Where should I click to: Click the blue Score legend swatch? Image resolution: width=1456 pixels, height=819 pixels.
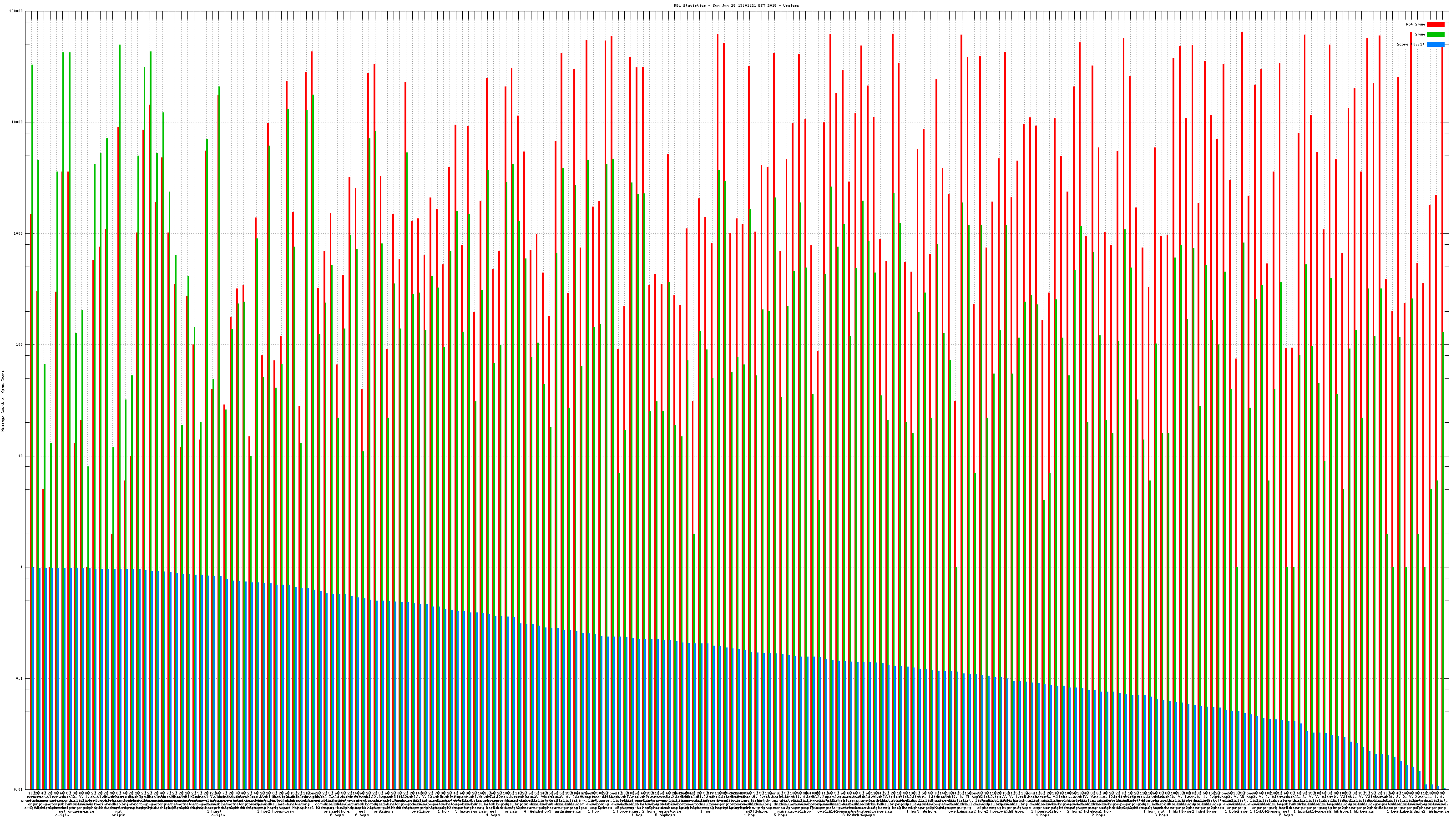1435,44
